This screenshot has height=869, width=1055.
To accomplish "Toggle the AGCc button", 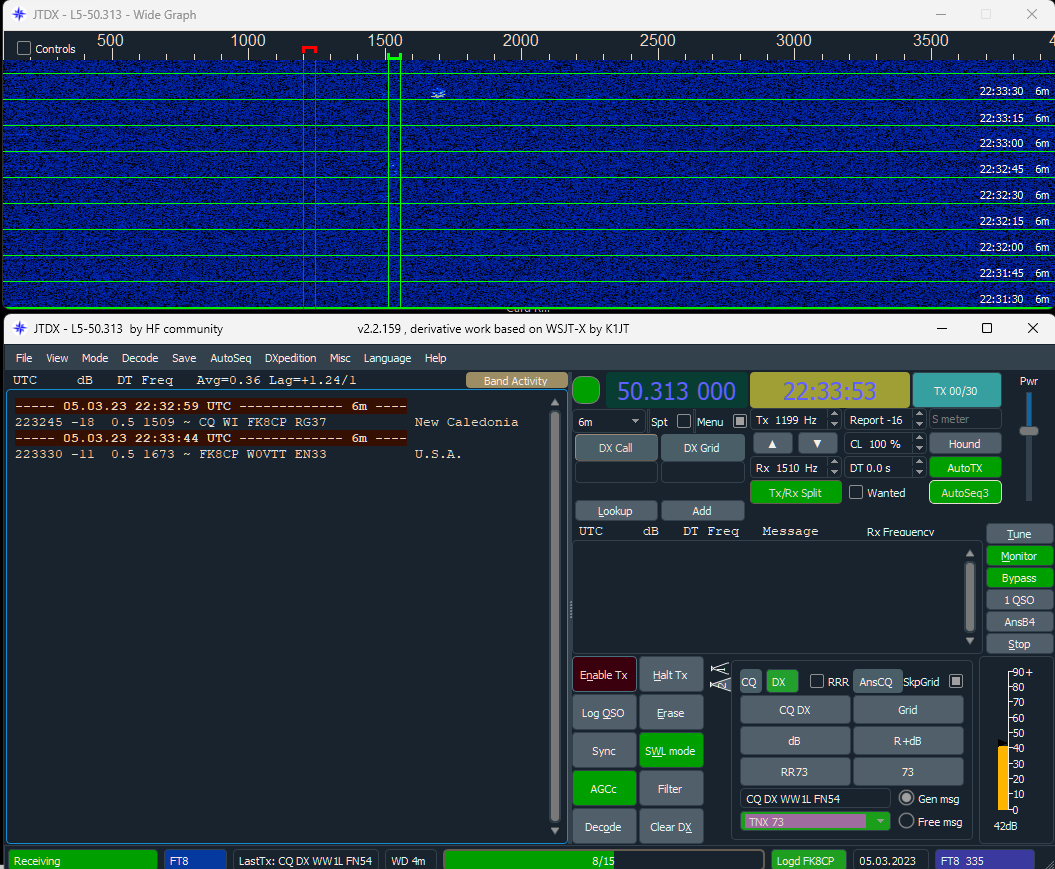I will click(604, 789).
